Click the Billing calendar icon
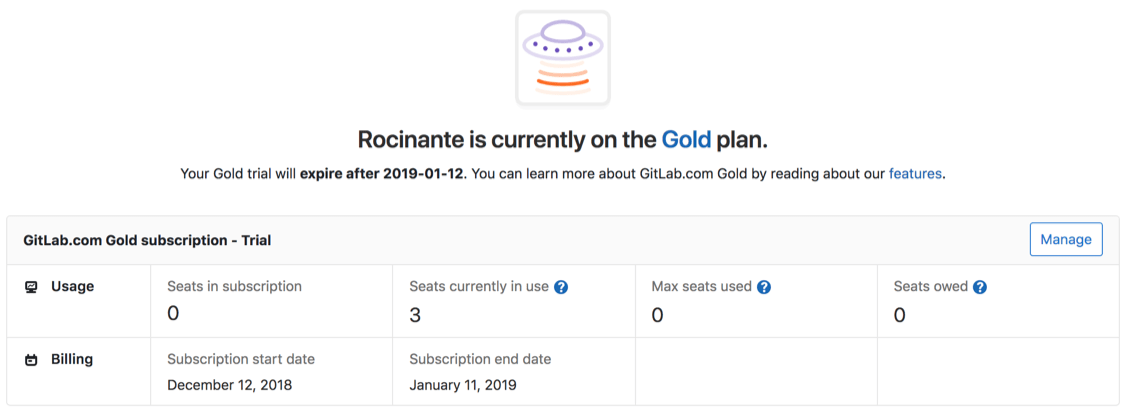1122x415 pixels. click(31, 360)
